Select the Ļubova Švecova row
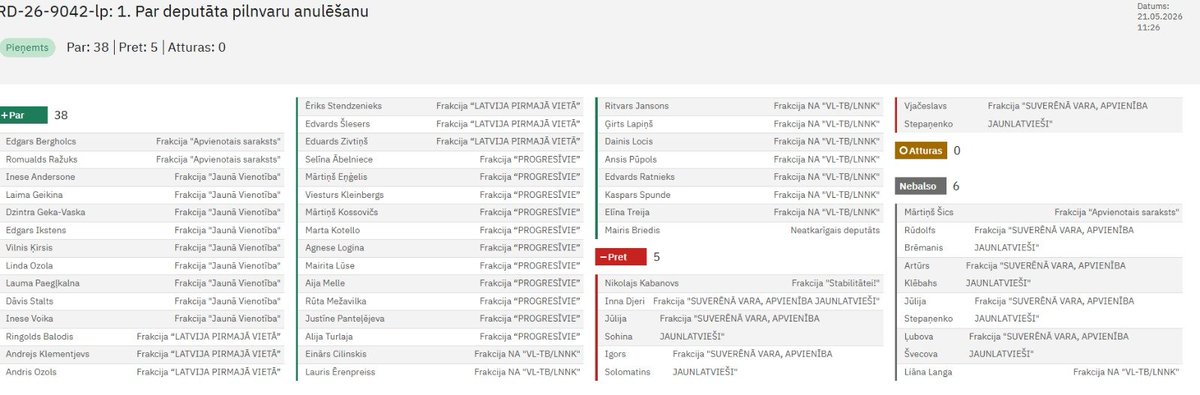 (x=1040, y=345)
